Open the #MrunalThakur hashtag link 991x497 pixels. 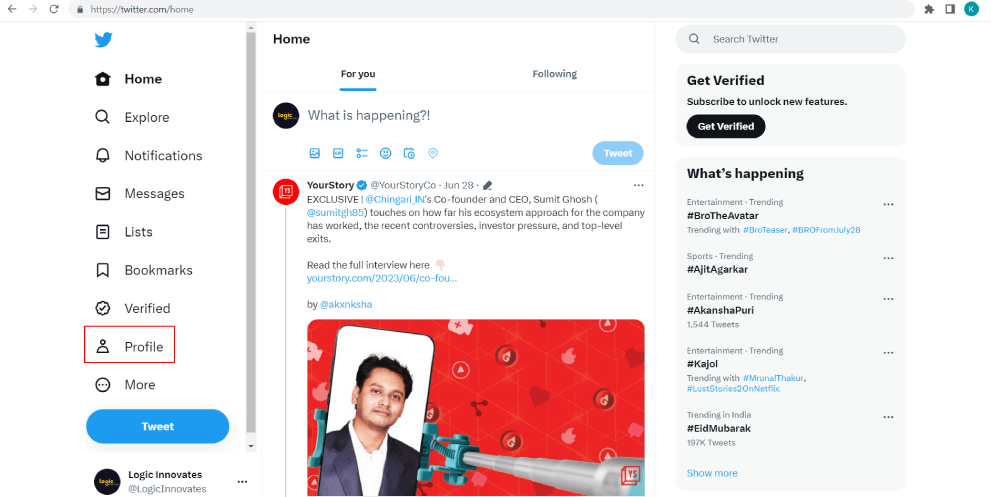773,378
